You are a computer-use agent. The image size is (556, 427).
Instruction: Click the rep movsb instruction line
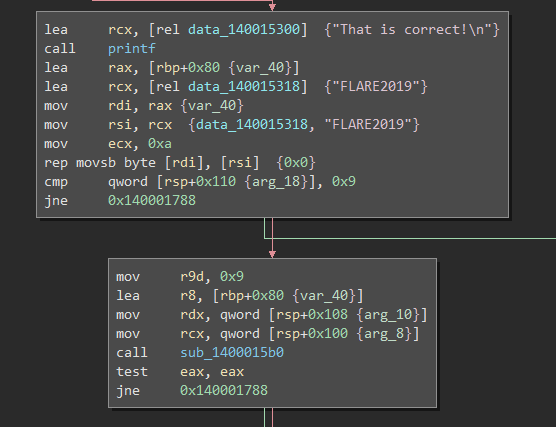click(x=180, y=163)
